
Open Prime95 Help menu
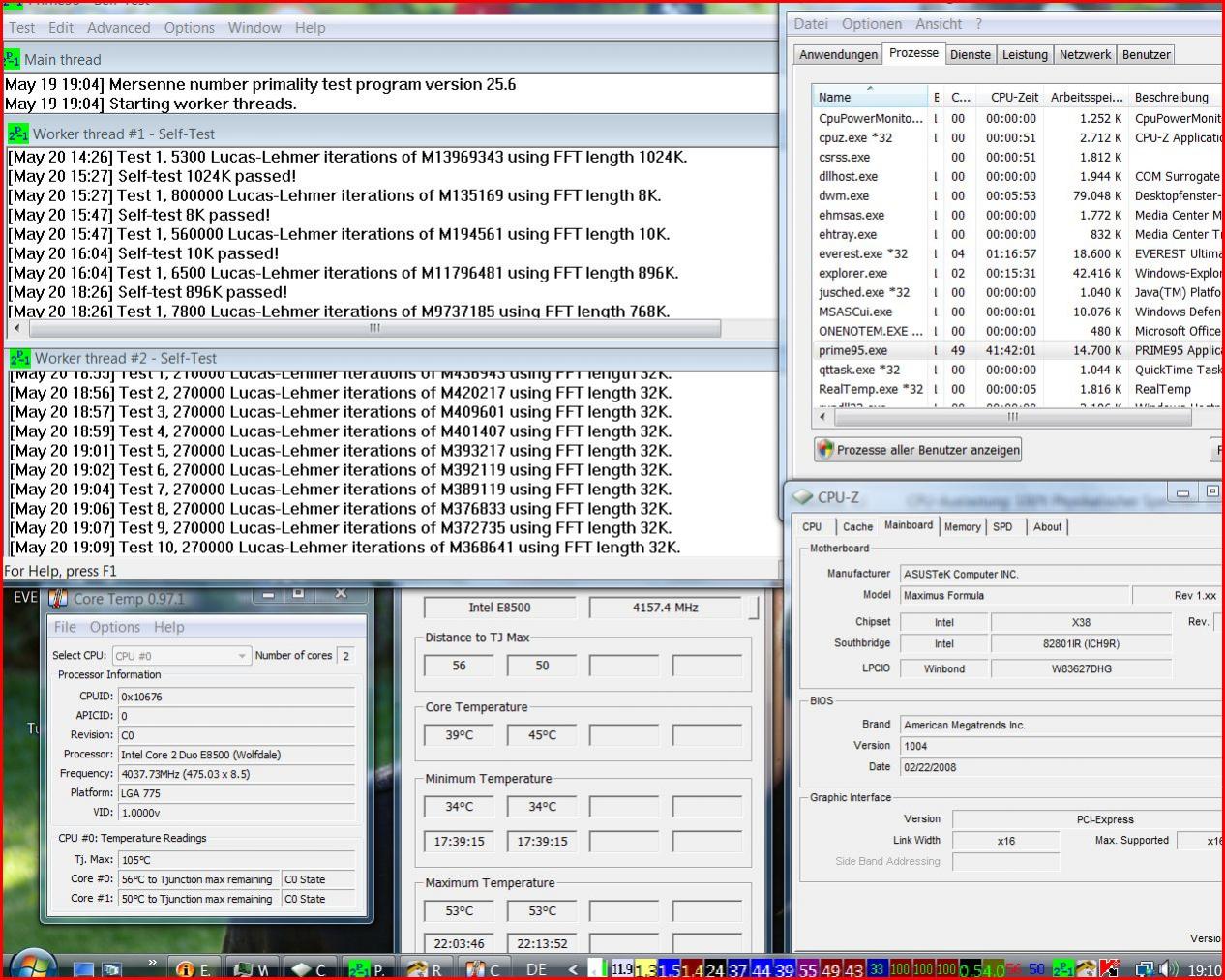311,28
